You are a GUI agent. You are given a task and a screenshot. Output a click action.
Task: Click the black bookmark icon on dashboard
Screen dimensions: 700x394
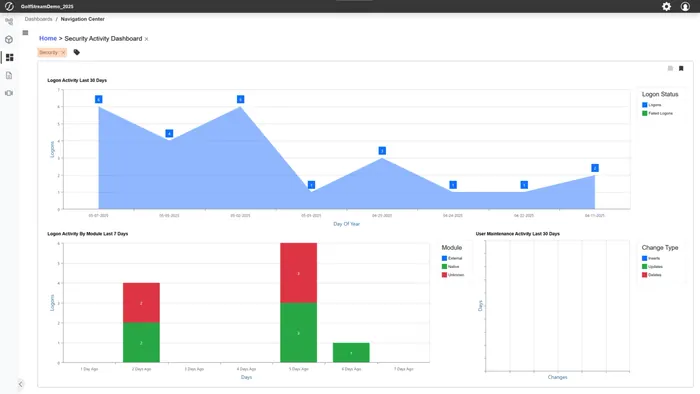681,68
